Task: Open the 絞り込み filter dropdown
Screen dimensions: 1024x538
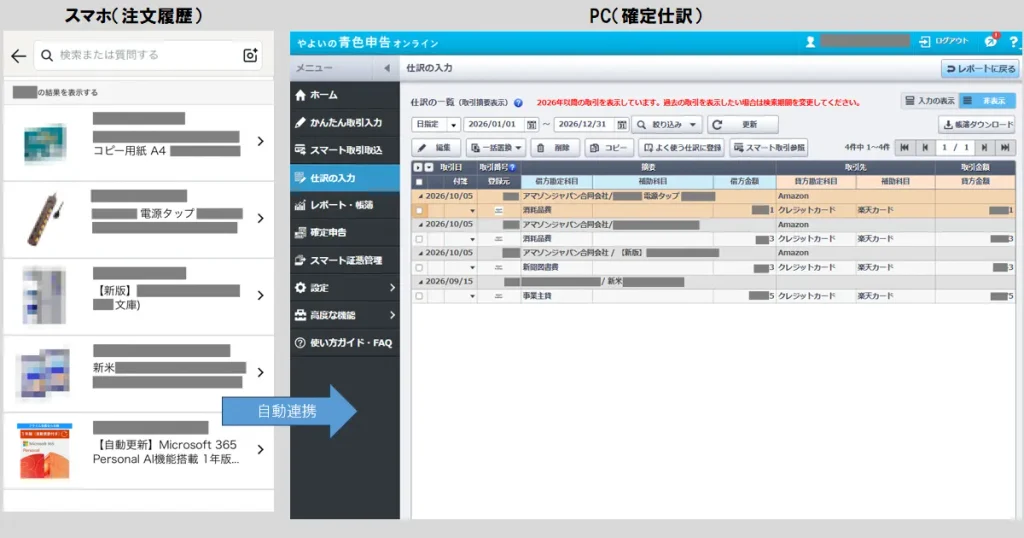Action: 667,124
